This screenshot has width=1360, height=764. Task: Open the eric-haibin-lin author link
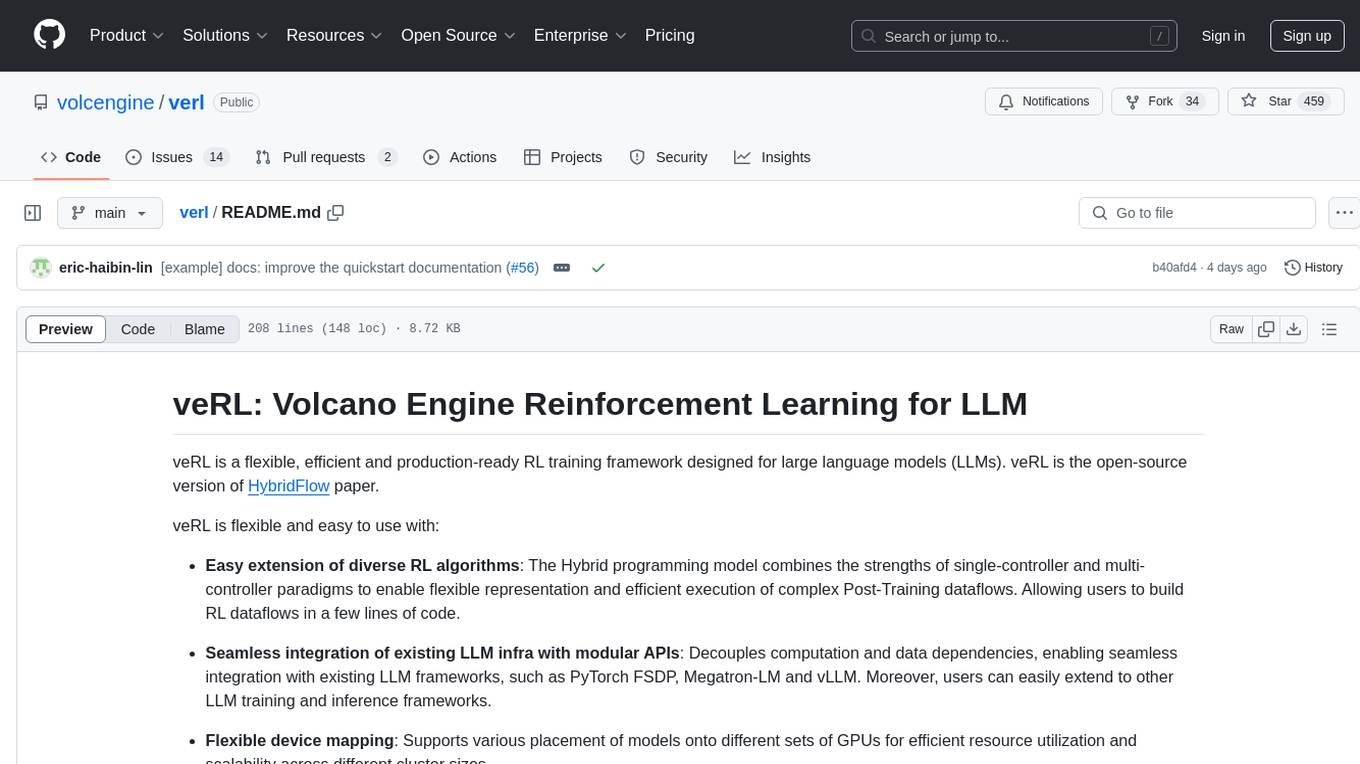106,268
